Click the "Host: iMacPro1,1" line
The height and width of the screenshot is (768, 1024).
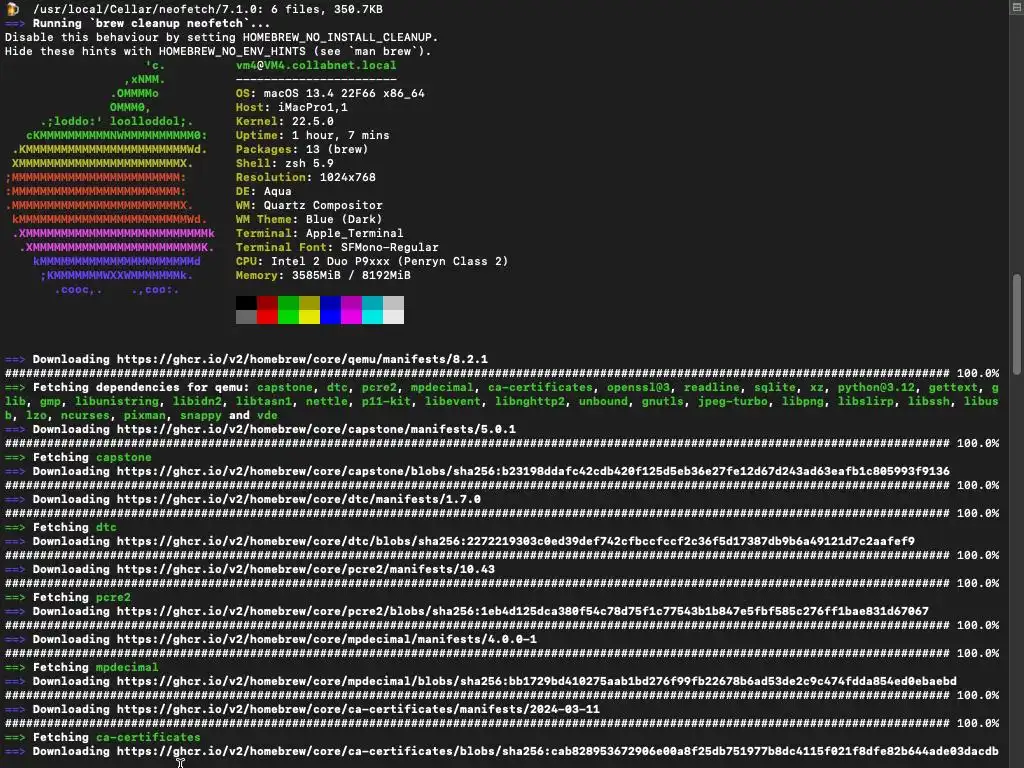(292, 107)
